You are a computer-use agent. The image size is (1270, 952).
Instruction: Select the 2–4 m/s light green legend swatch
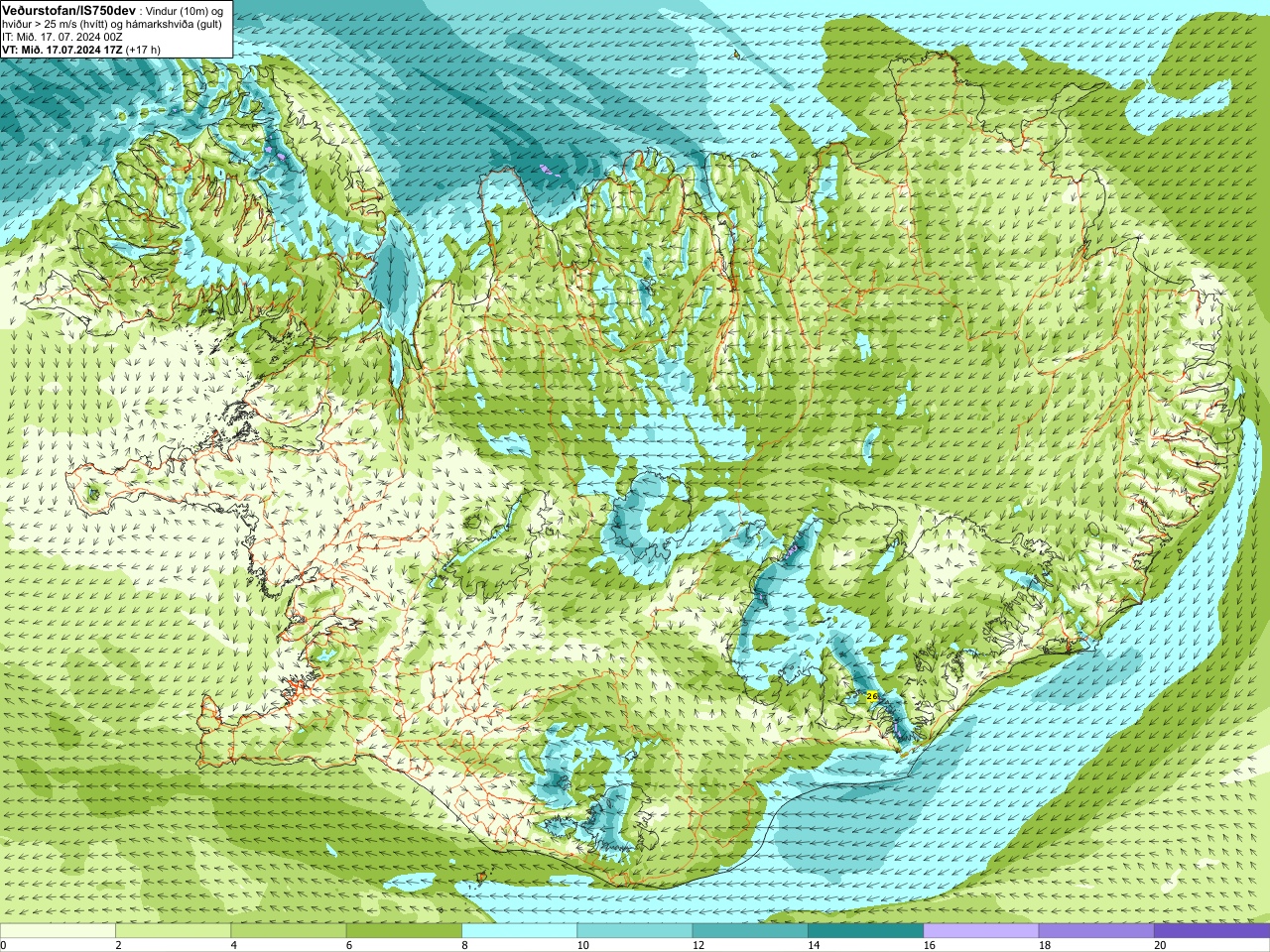pos(174,931)
